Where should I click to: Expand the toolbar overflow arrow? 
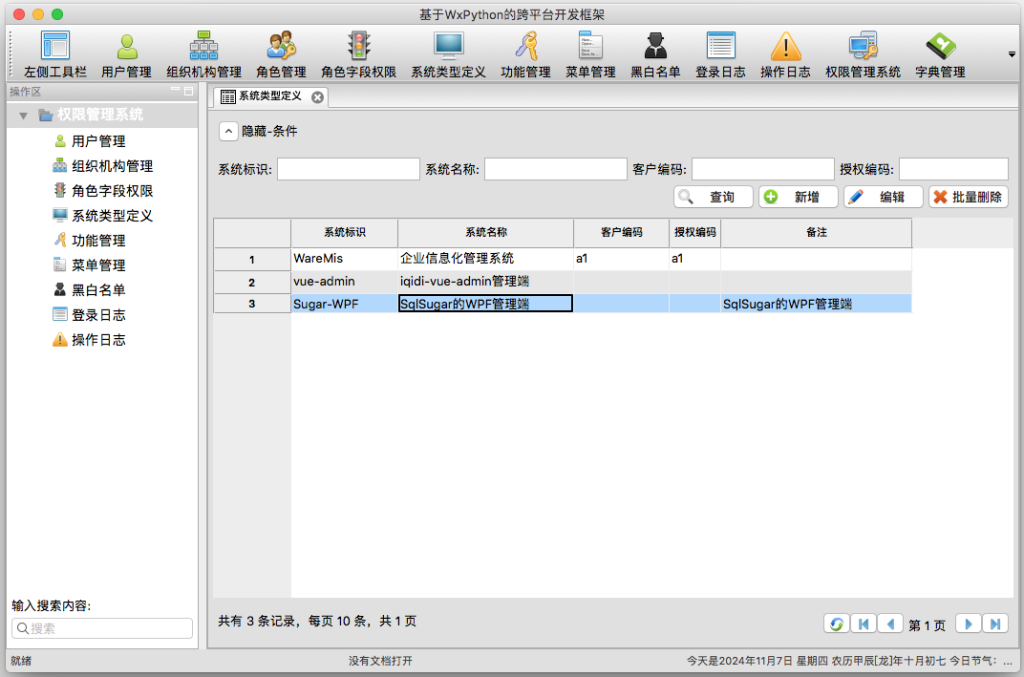coord(1012,55)
